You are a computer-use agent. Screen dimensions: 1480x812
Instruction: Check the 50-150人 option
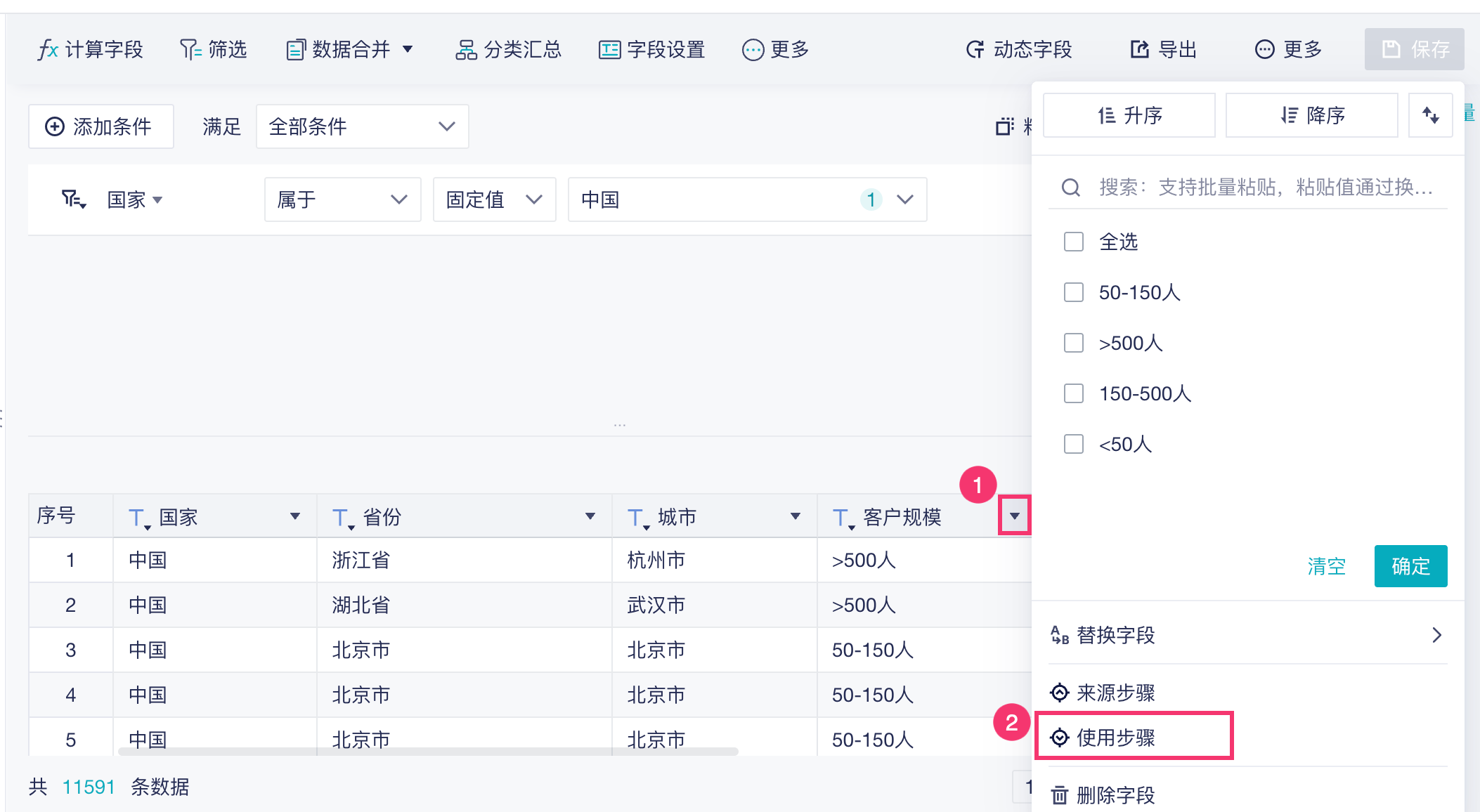1074,292
